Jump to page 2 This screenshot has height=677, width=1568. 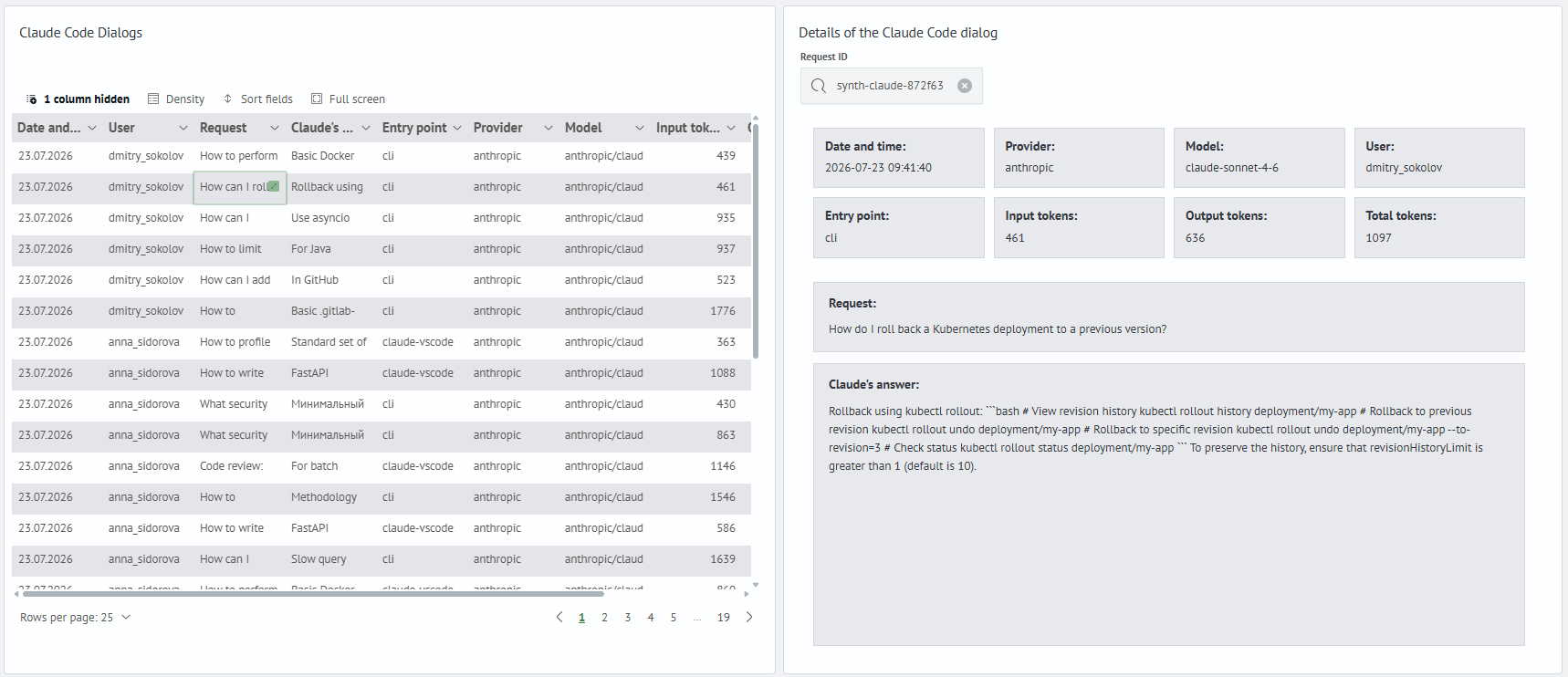[604, 618]
